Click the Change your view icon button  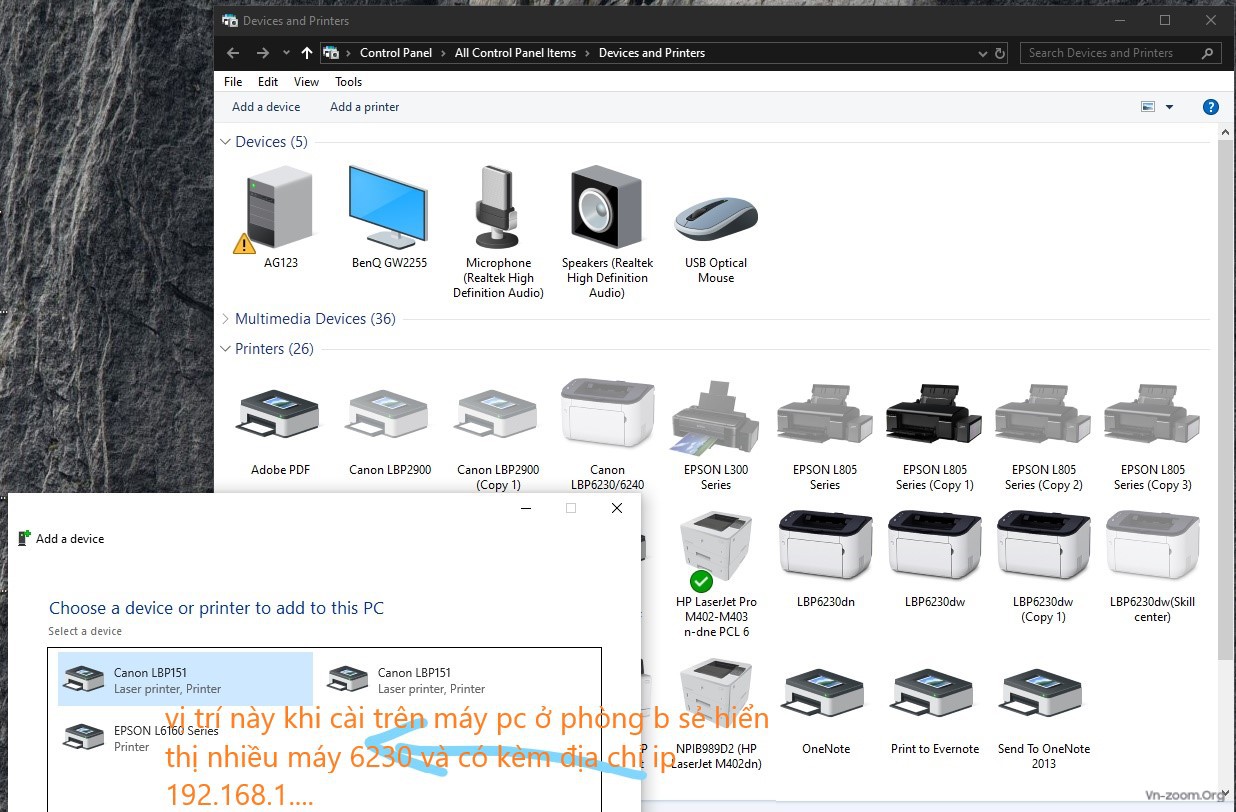(x=1148, y=107)
